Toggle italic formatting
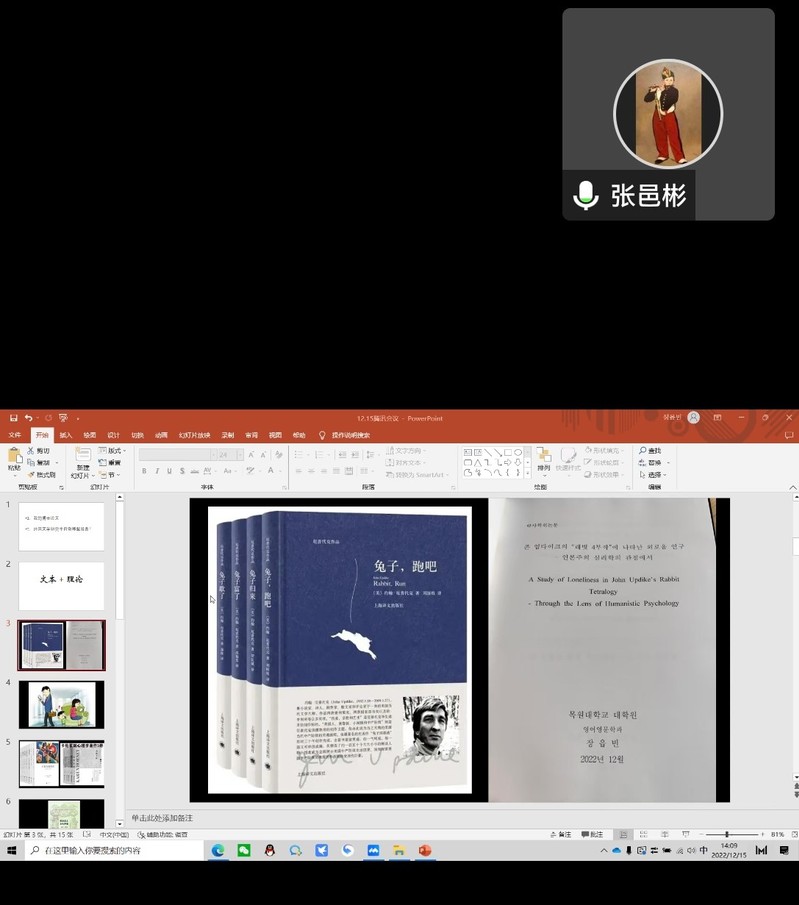 [157, 471]
